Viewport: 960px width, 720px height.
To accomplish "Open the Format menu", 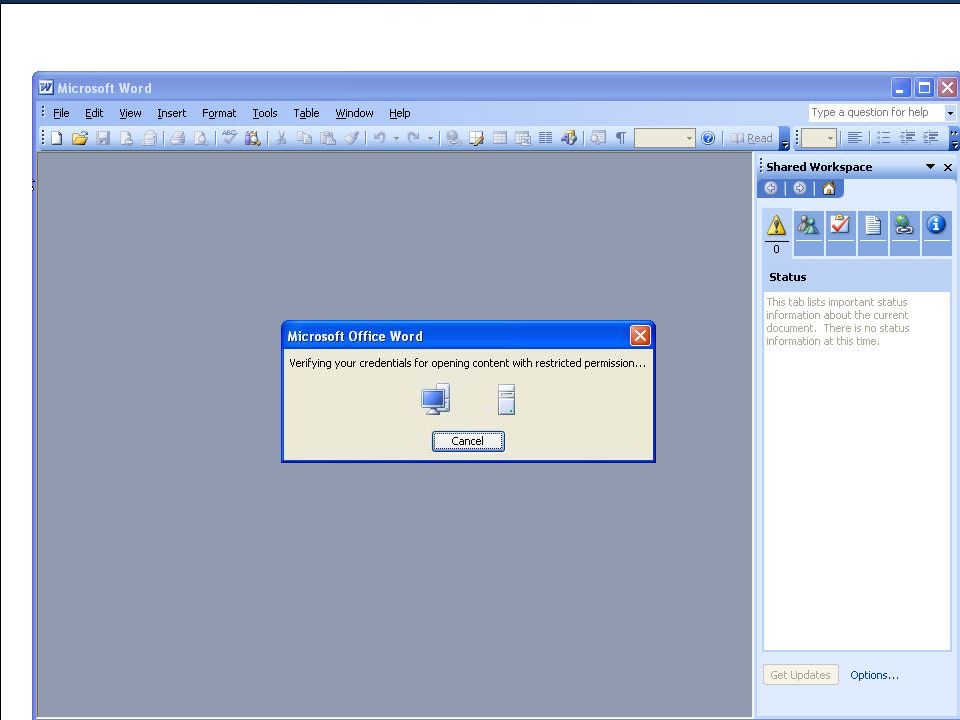I will 219,113.
